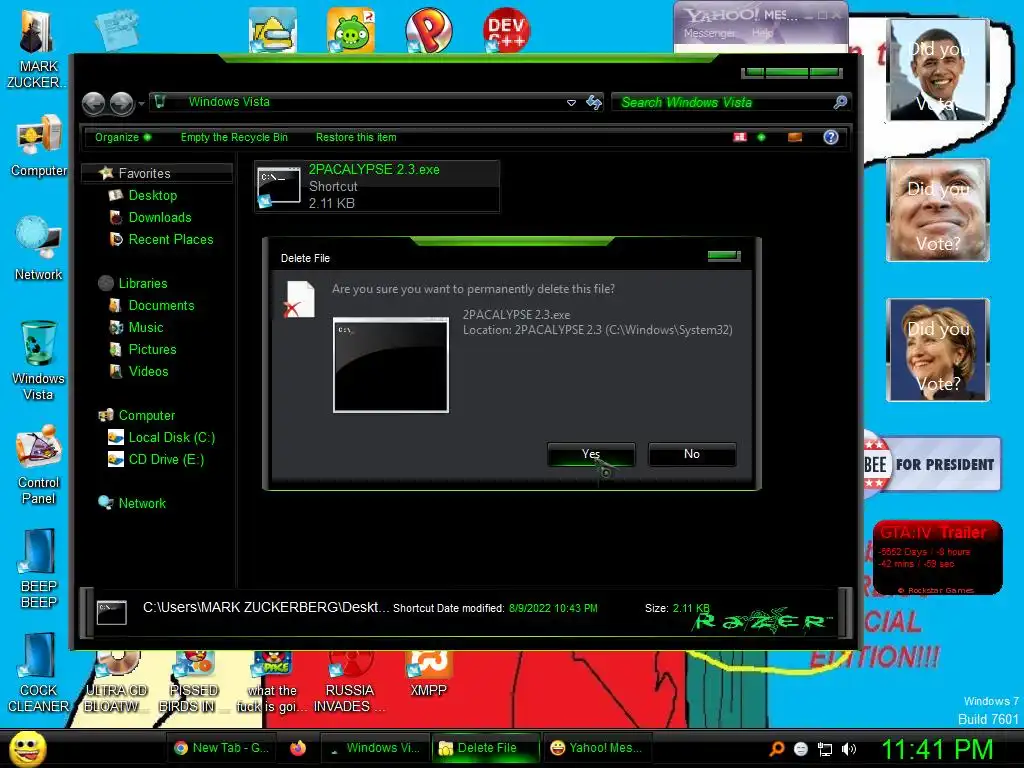
Task: Switch to New Tab Chrome taskbar button
Action: point(221,748)
